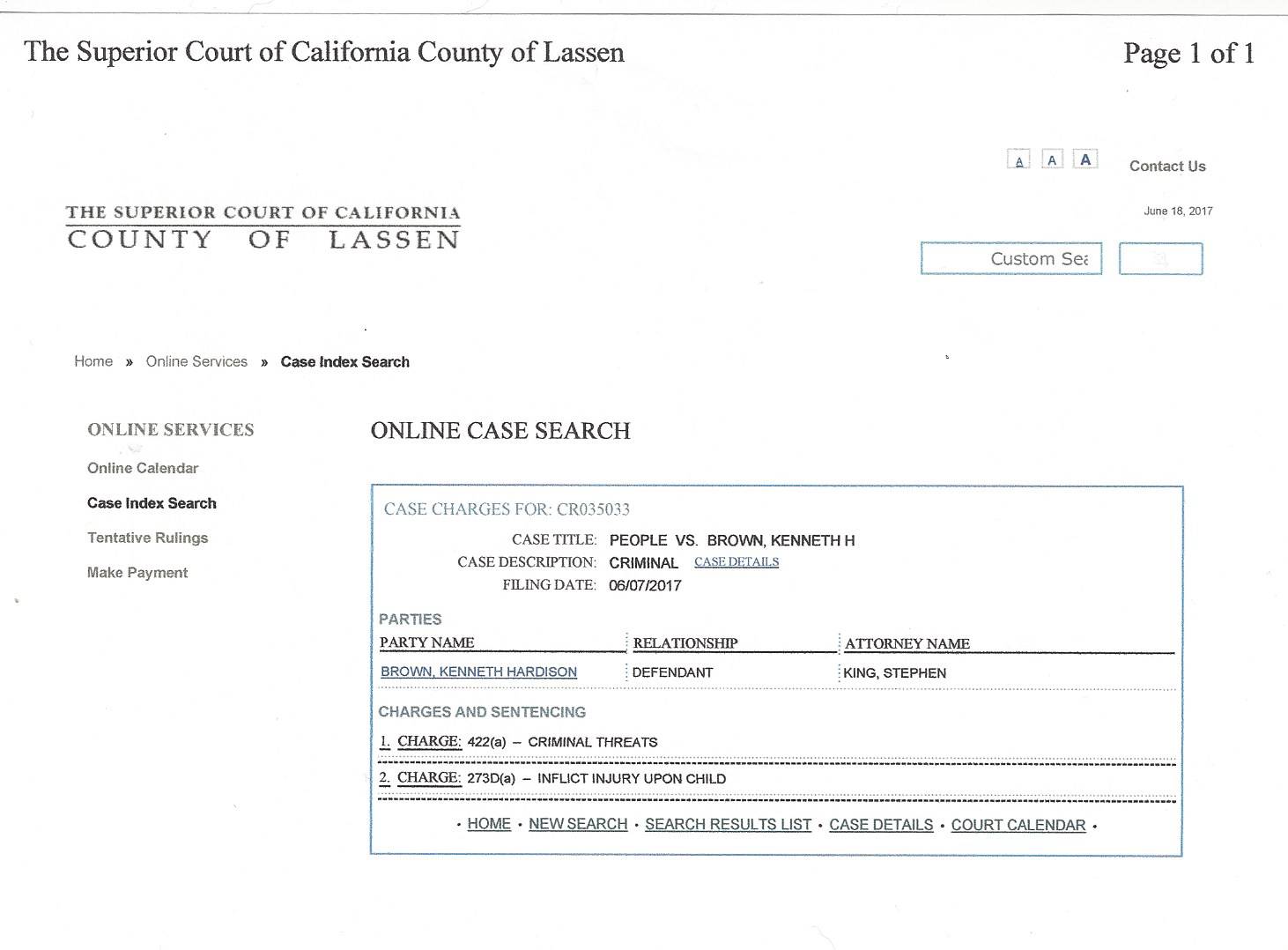The image size is (1288, 950).
Task: Select the smallest font size A icon
Action: coord(1019,160)
